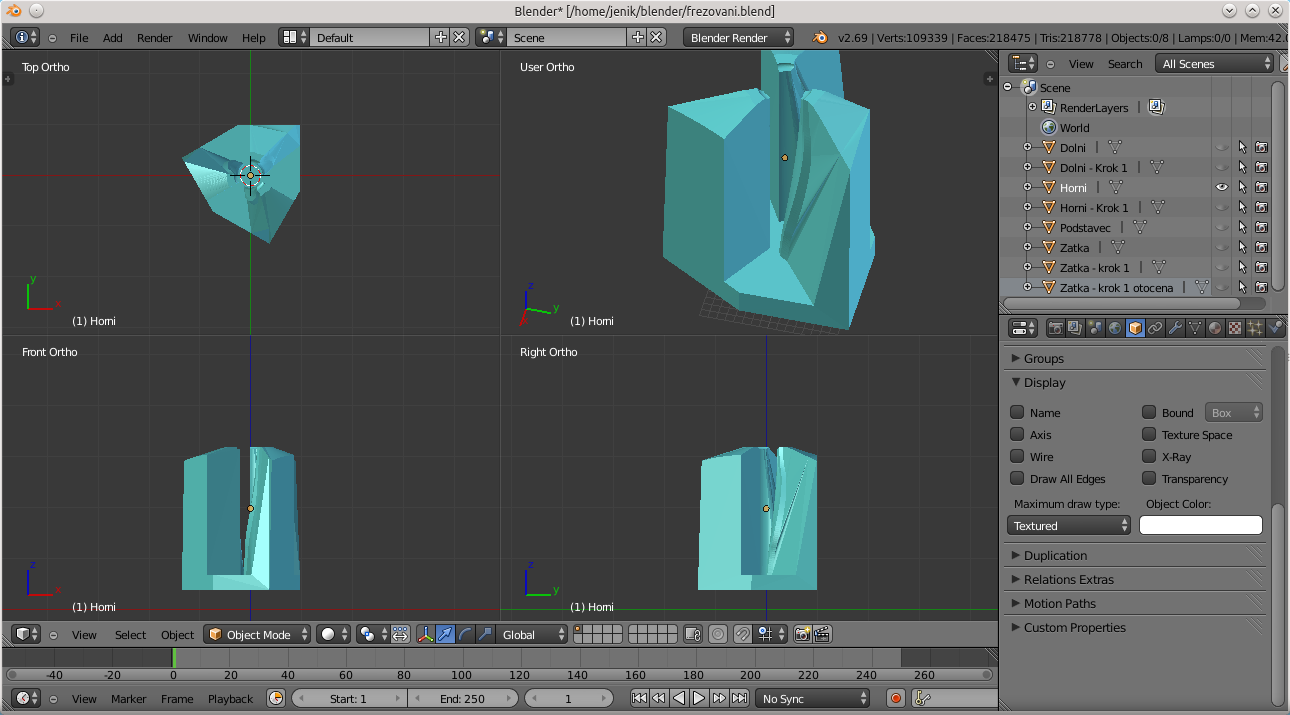Screen dimensions: 1290x715
Task: Open the Modifiers wrench tab in Properties
Action: [x=1175, y=328]
